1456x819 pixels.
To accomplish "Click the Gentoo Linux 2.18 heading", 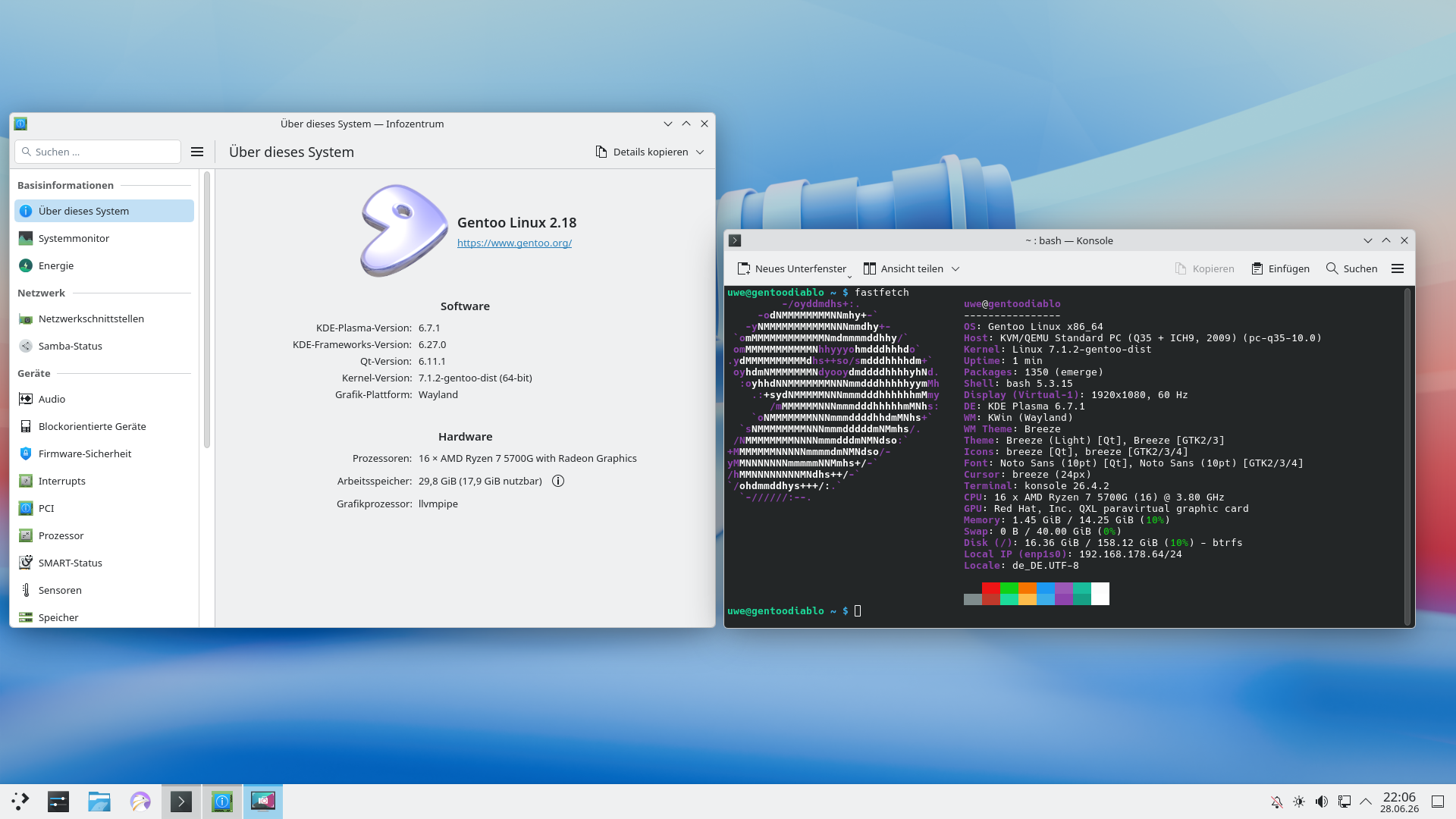I will [x=517, y=222].
